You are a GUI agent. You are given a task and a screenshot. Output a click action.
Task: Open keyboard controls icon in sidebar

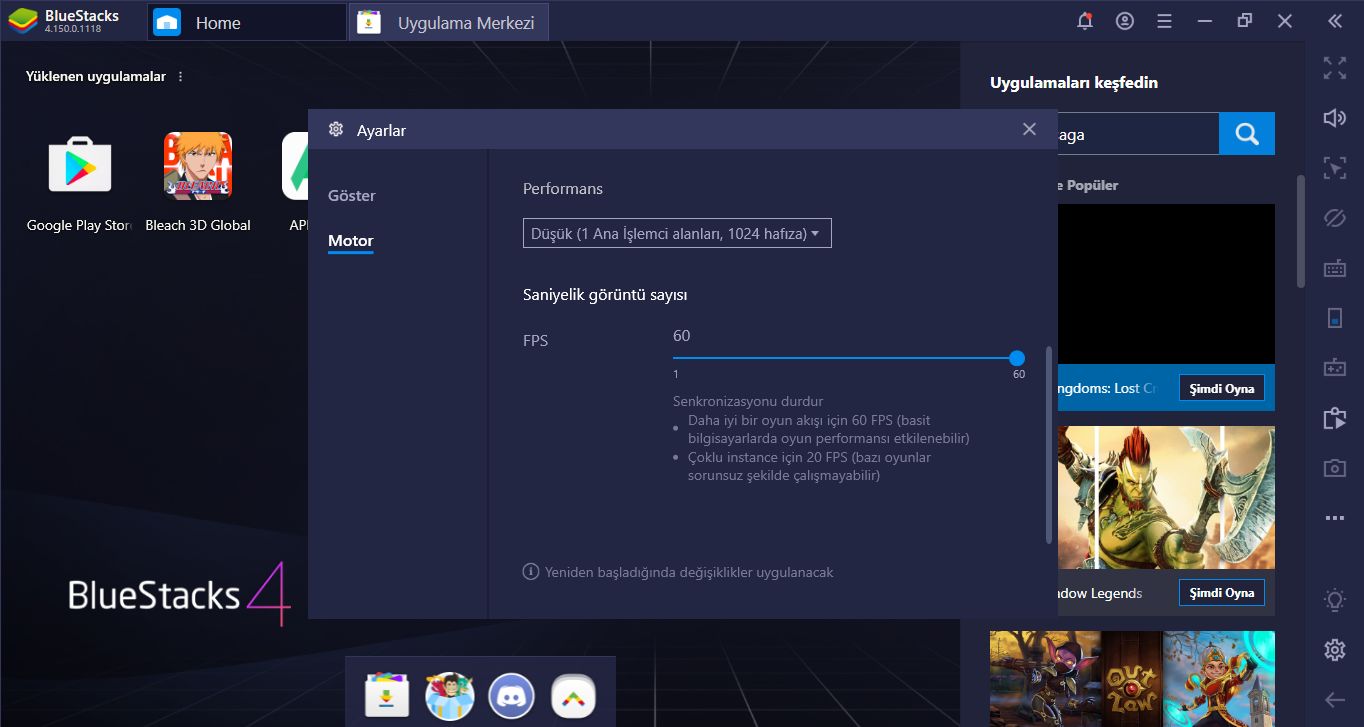tap(1334, 268)
